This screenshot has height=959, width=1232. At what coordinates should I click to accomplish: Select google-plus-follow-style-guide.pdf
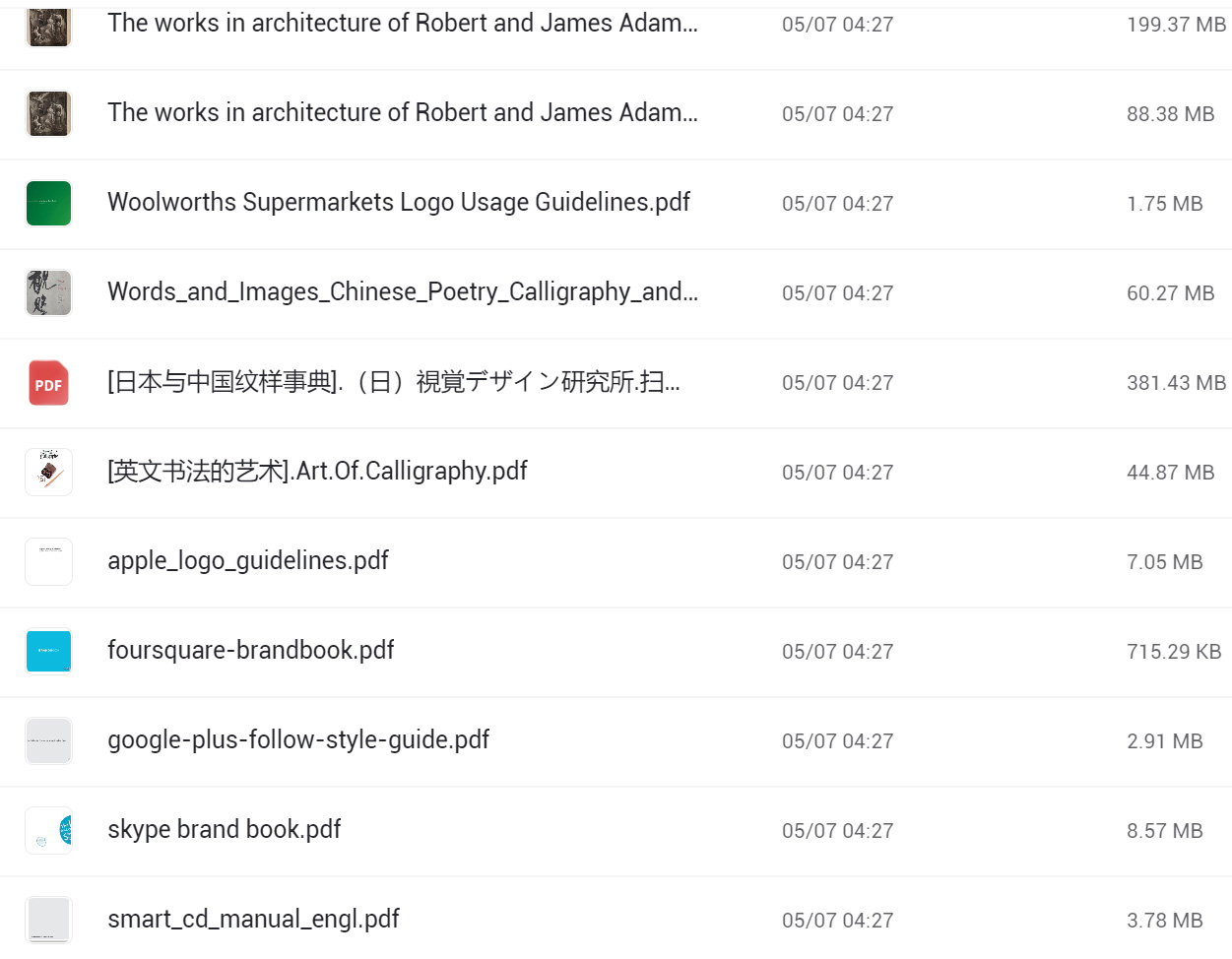tap(298, 740)
